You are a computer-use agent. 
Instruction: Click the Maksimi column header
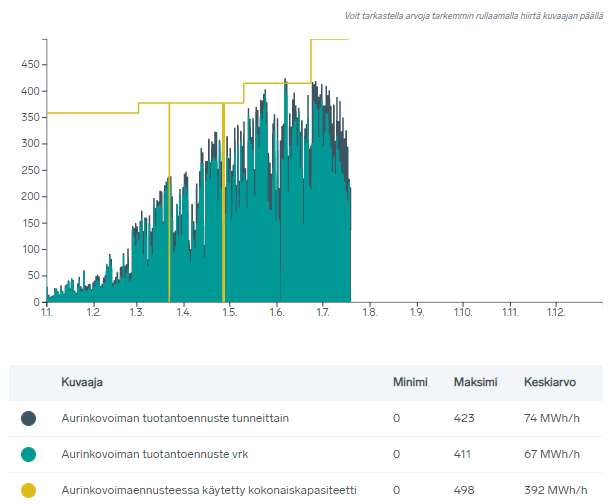pos(473,382)
